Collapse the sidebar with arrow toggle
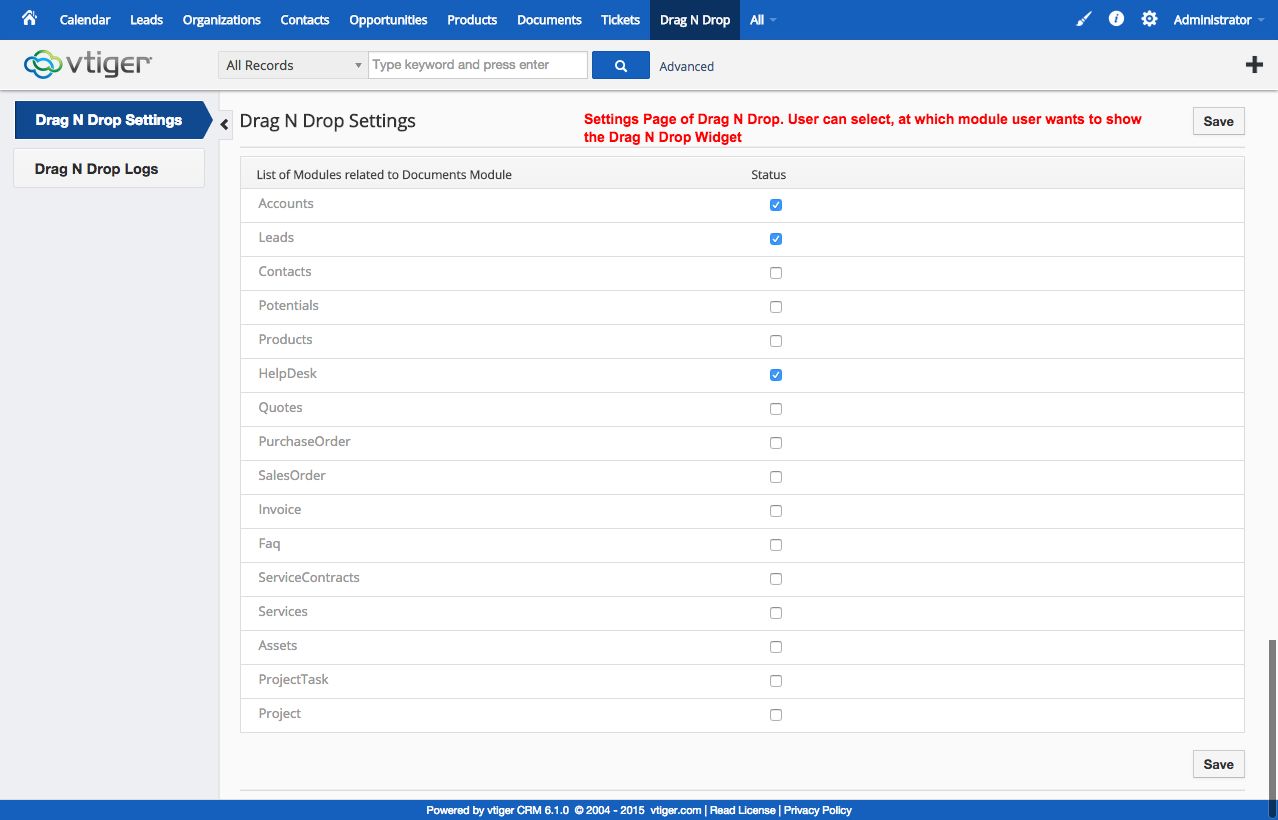This screenshot has width=1278, height=820. (225, 123)
